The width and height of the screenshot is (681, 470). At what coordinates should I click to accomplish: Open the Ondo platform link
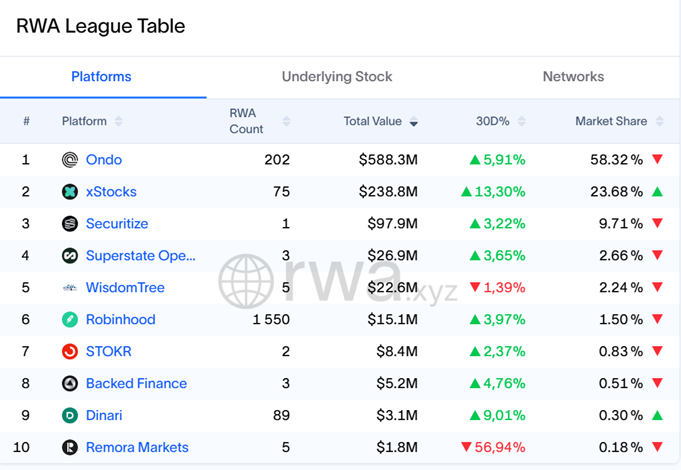tap(104, 160)
